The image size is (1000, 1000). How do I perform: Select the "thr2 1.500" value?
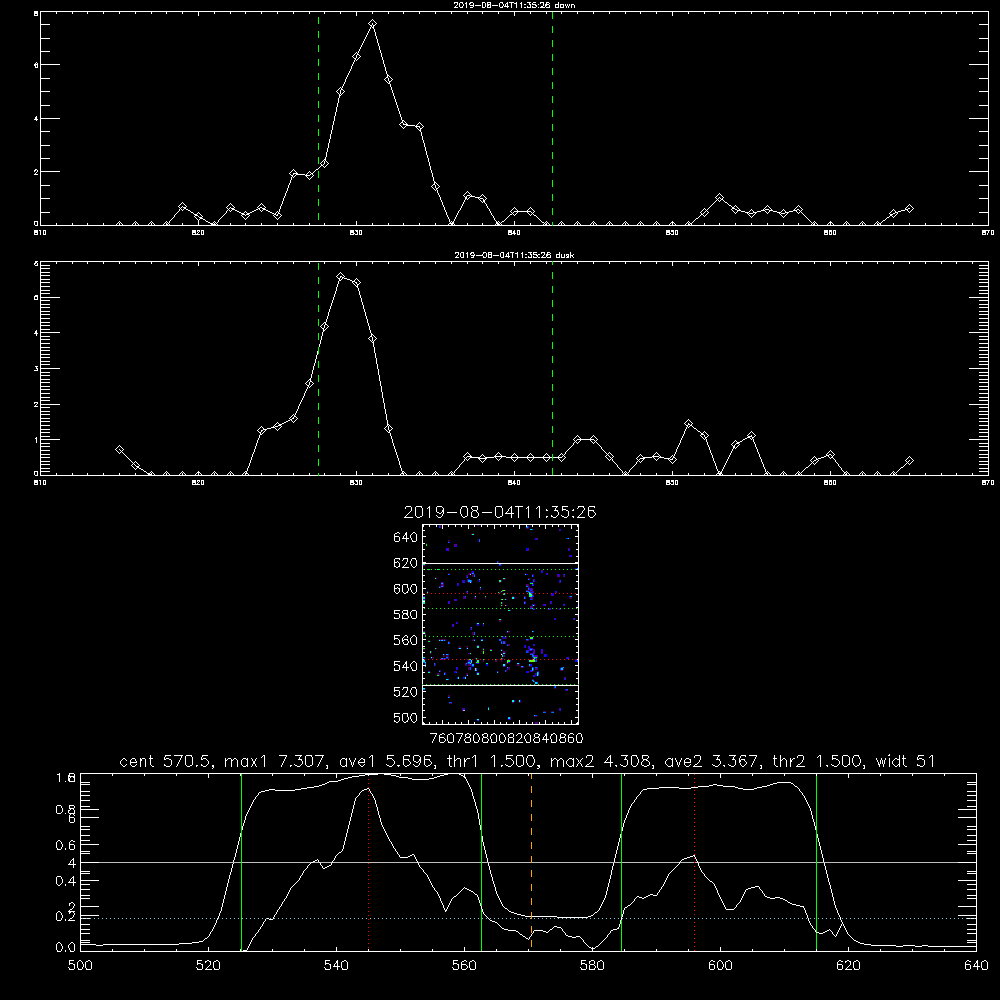pos(818,761)
